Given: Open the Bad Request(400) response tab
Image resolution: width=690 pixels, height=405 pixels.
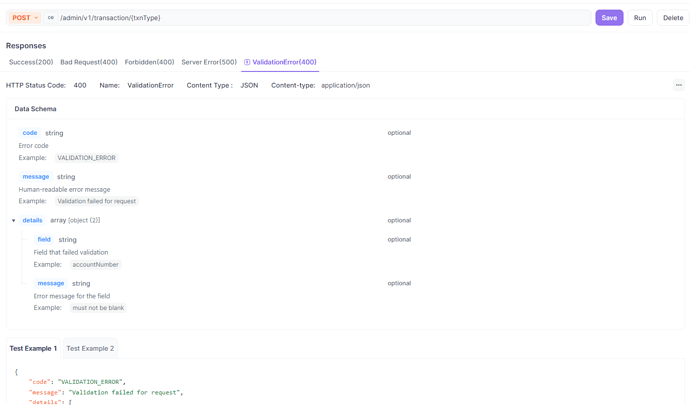Looking at the screenshot, I should click(89, 62).
